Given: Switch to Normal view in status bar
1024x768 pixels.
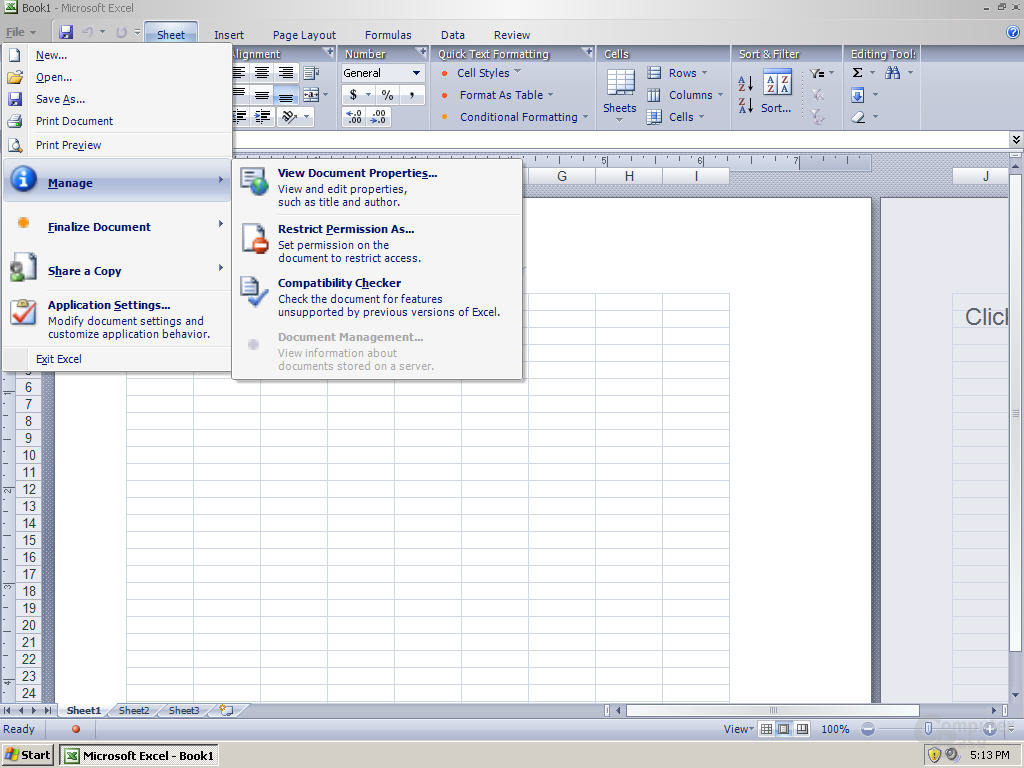Looking at the screenshot, I should coord(766,729).
